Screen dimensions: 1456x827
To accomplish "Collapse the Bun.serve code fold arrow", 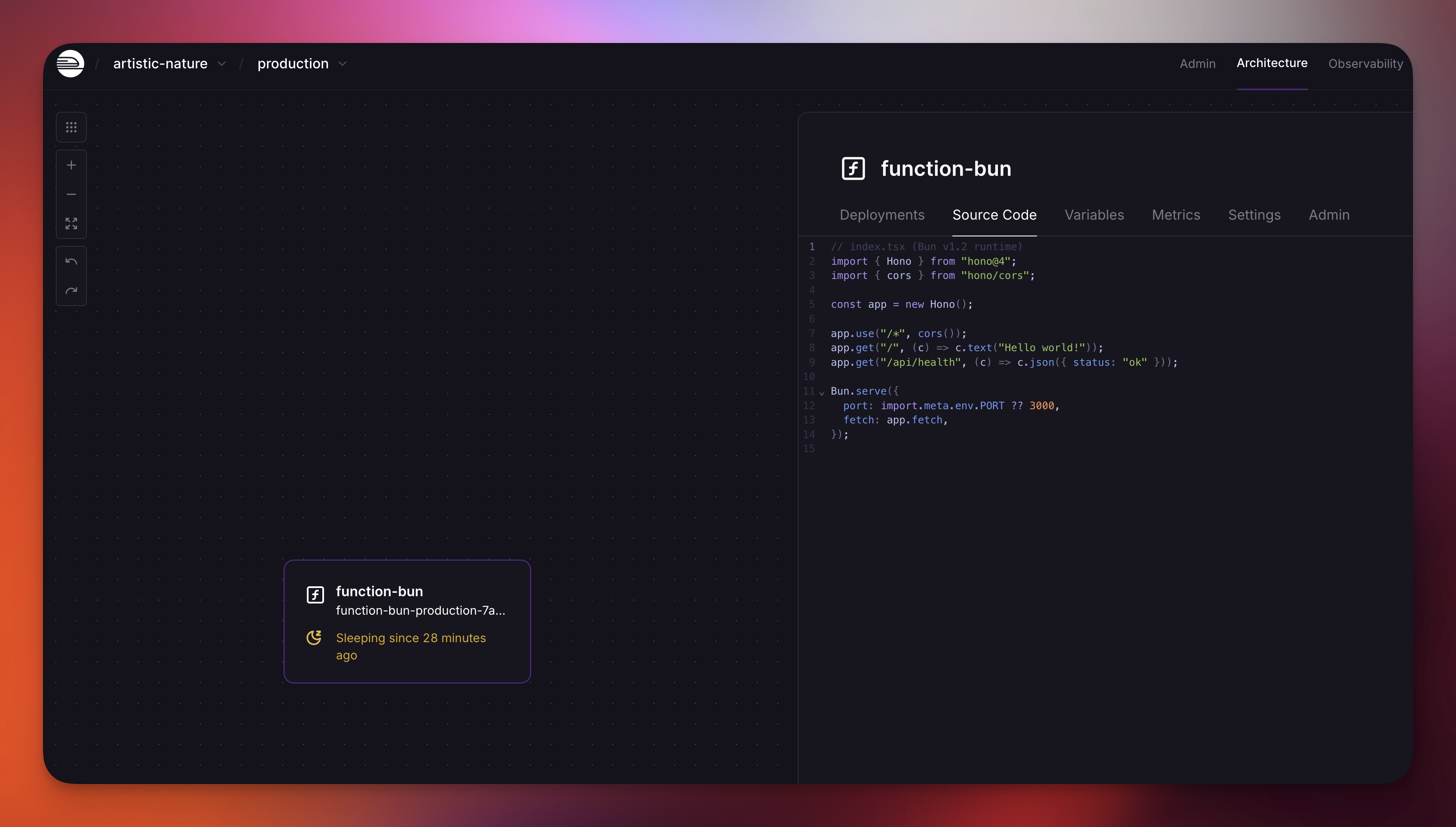I will 822,392.
